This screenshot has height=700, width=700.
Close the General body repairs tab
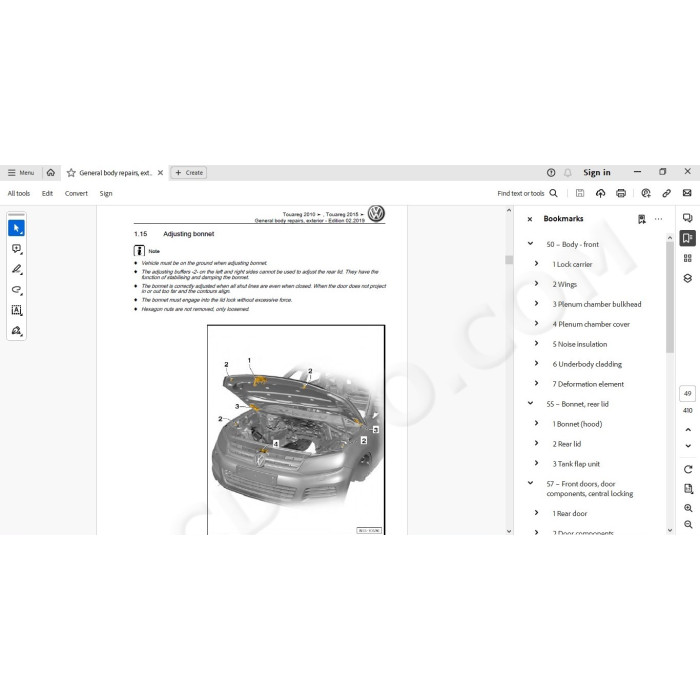pyautogui.click(x=160, y=173)
